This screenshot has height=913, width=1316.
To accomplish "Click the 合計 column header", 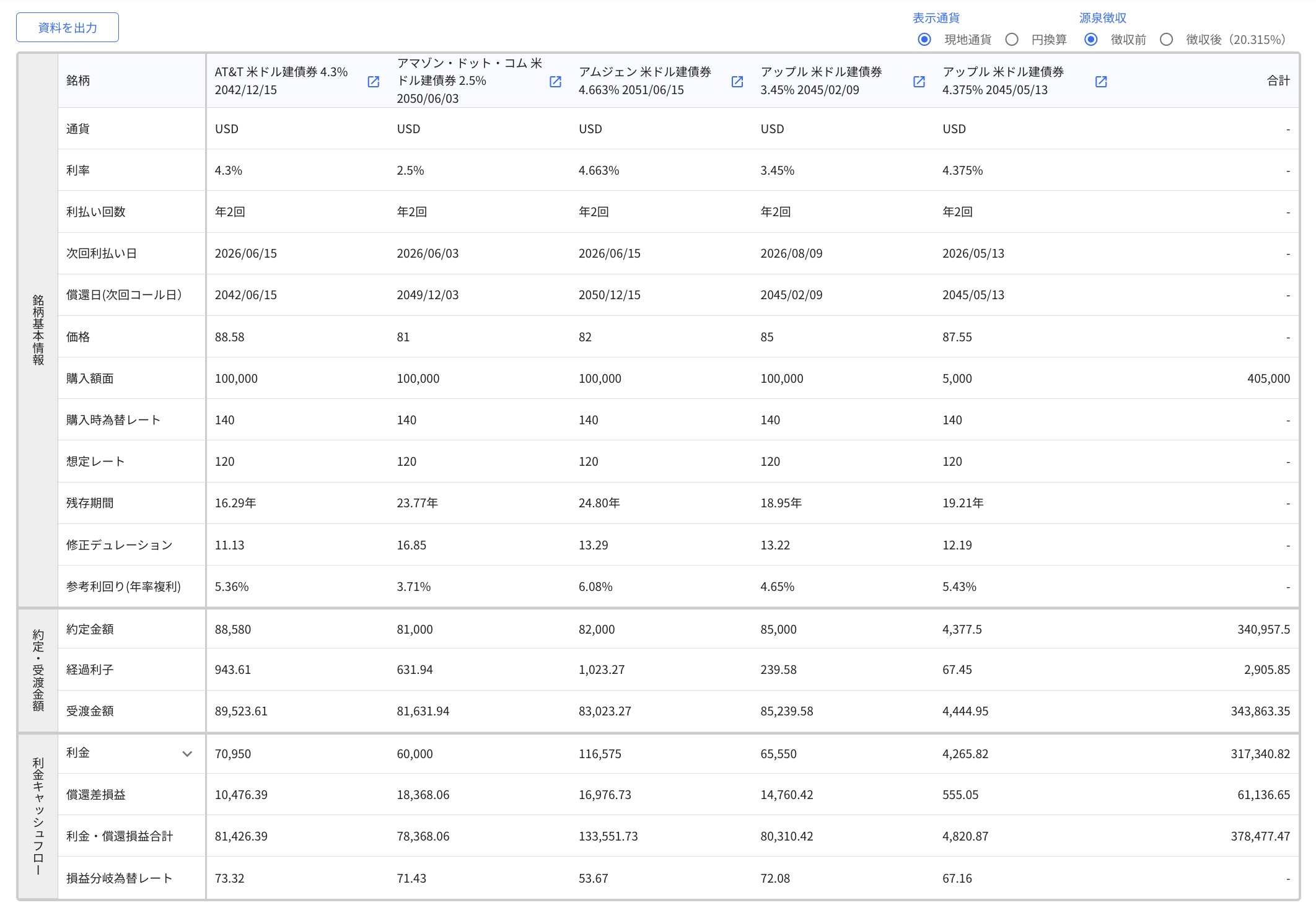I will (x=1278, y=81).
